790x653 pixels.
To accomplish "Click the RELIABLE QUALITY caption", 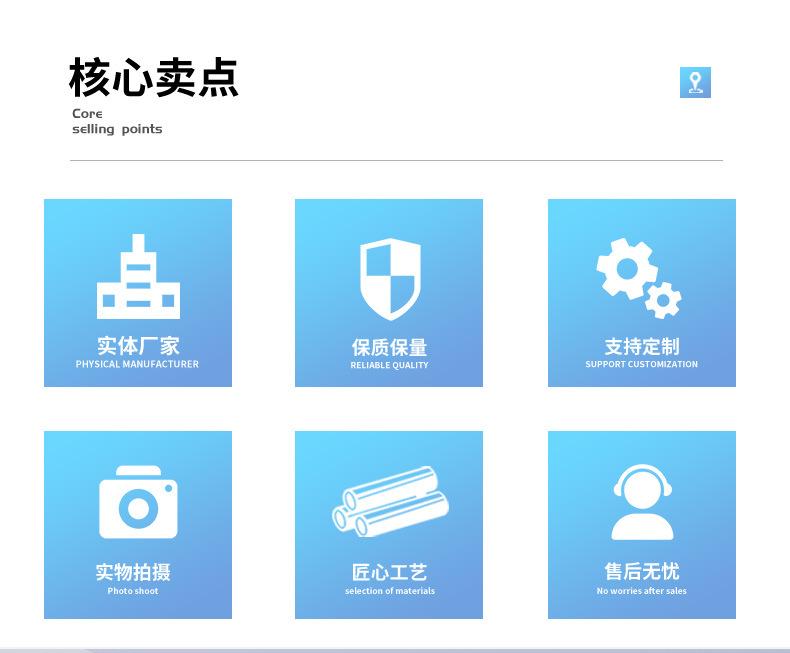I will click(389, 365).
